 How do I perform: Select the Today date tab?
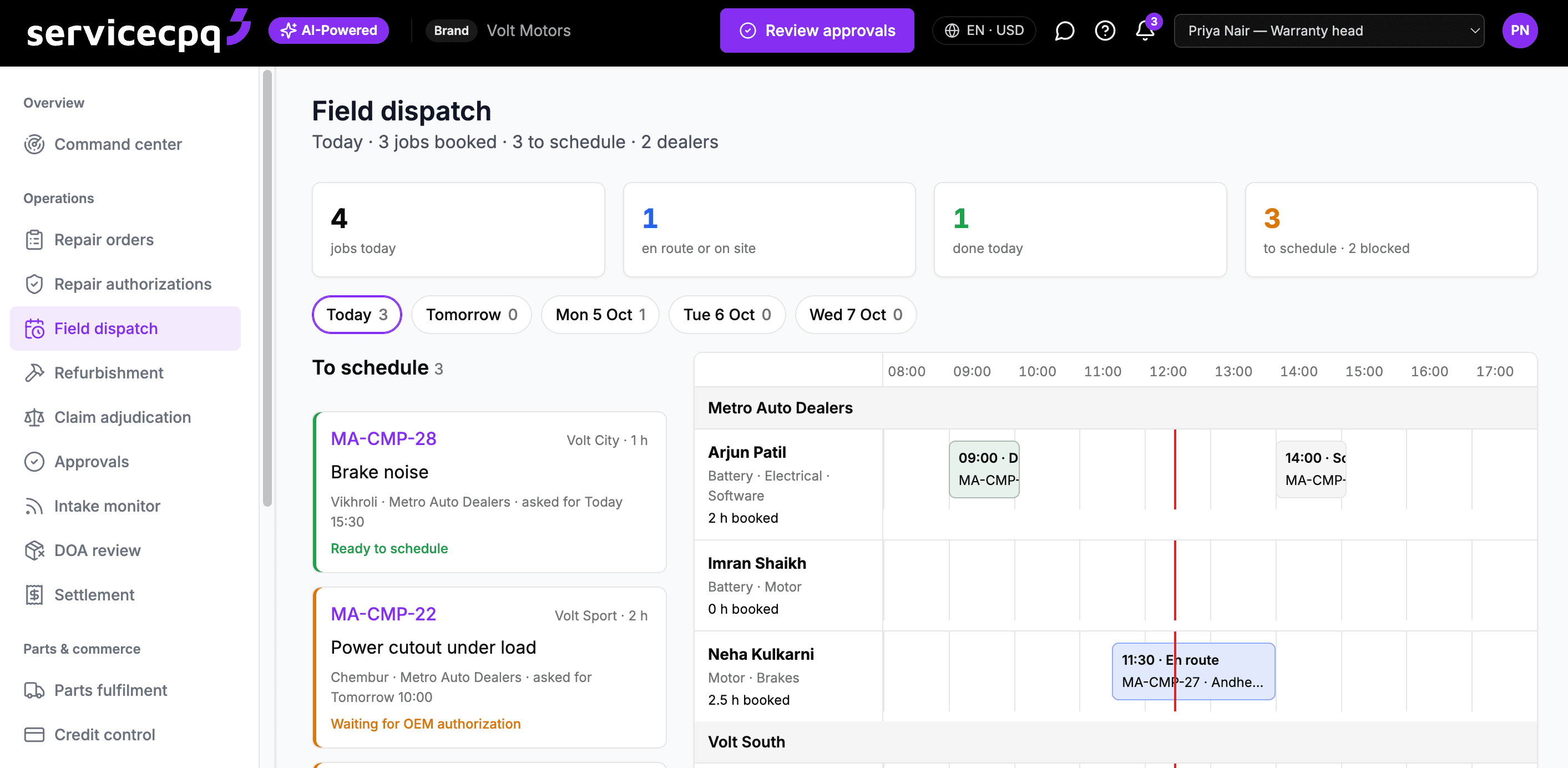pos(357,315)
